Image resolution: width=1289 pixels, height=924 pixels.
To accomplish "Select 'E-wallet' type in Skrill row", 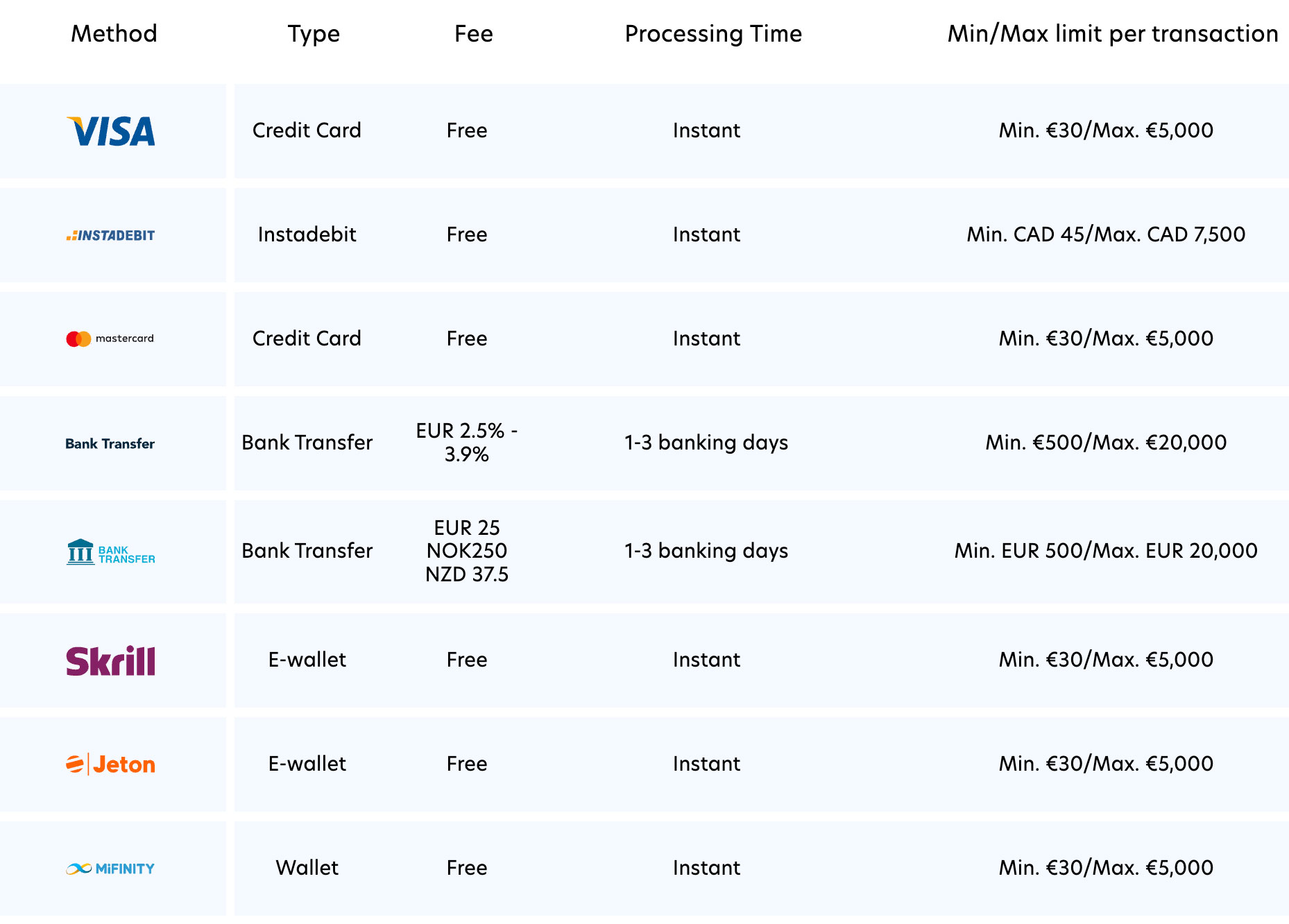I will 307,660.
